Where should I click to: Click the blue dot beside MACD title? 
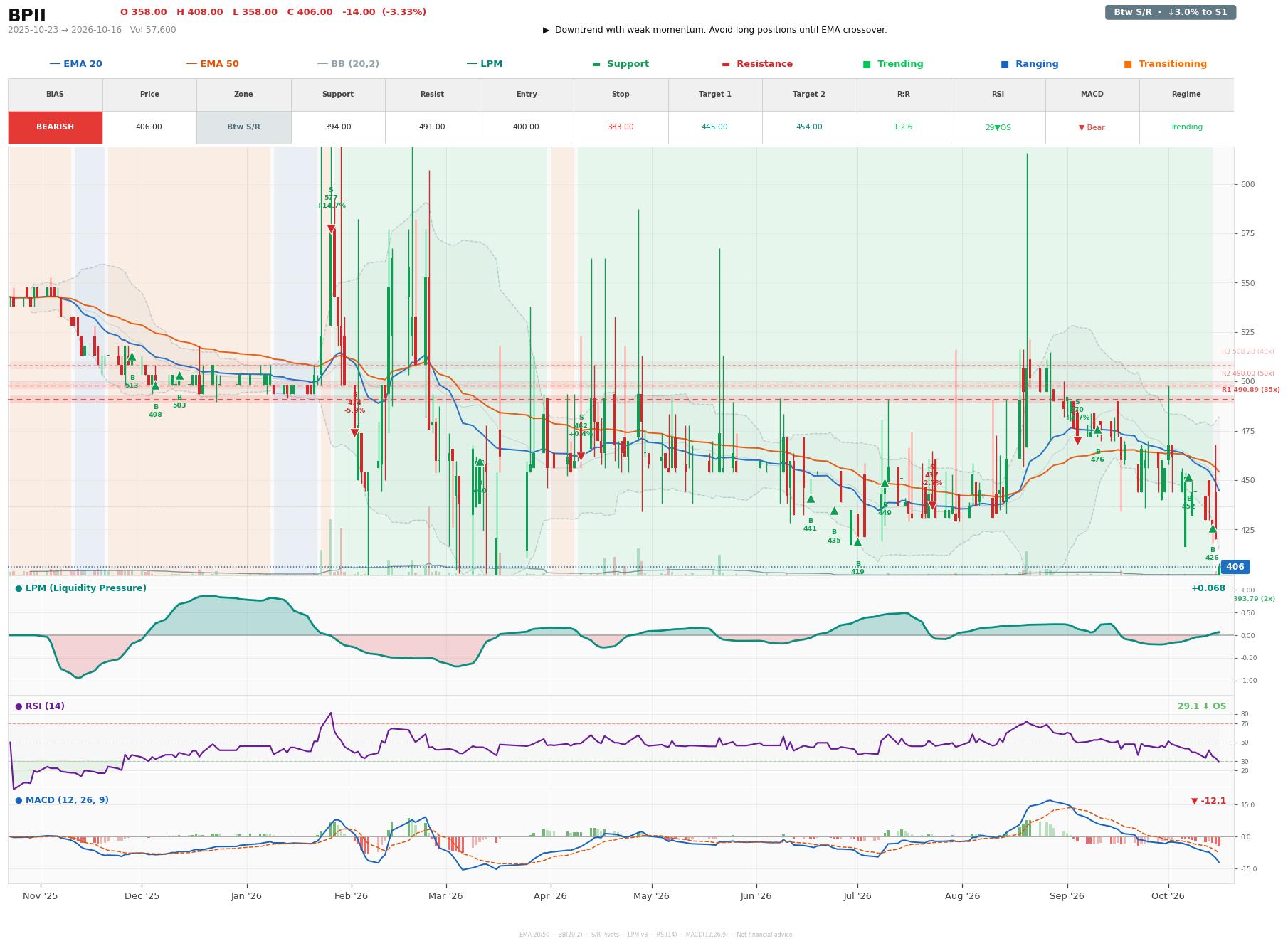[x=19, y=800]
